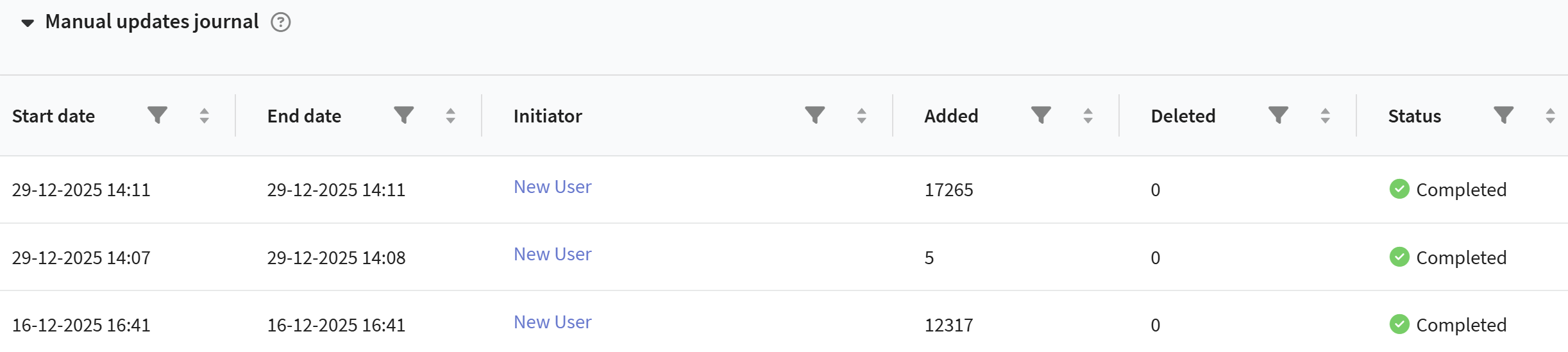Open the Start date filter
1568x352 pixels.
coord(157,115)
